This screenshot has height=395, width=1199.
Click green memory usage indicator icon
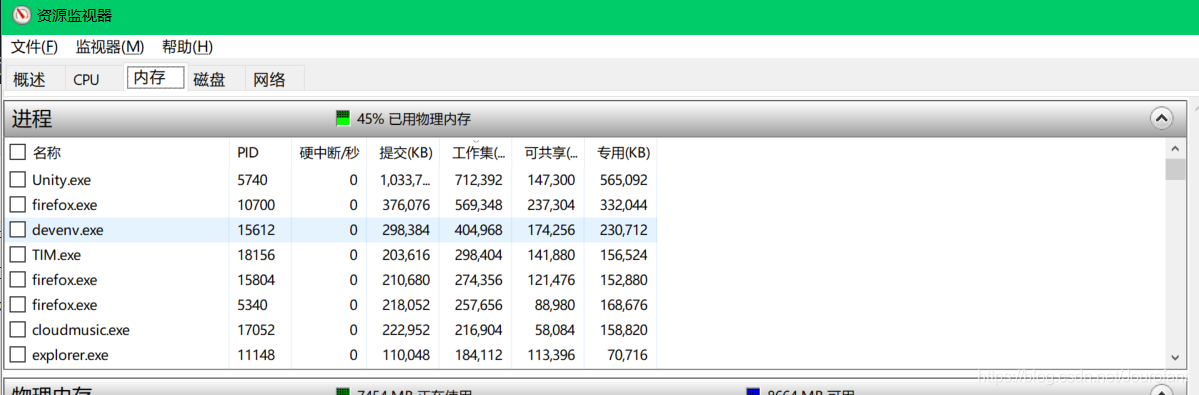pyautogui.click(x=343, y=119)
